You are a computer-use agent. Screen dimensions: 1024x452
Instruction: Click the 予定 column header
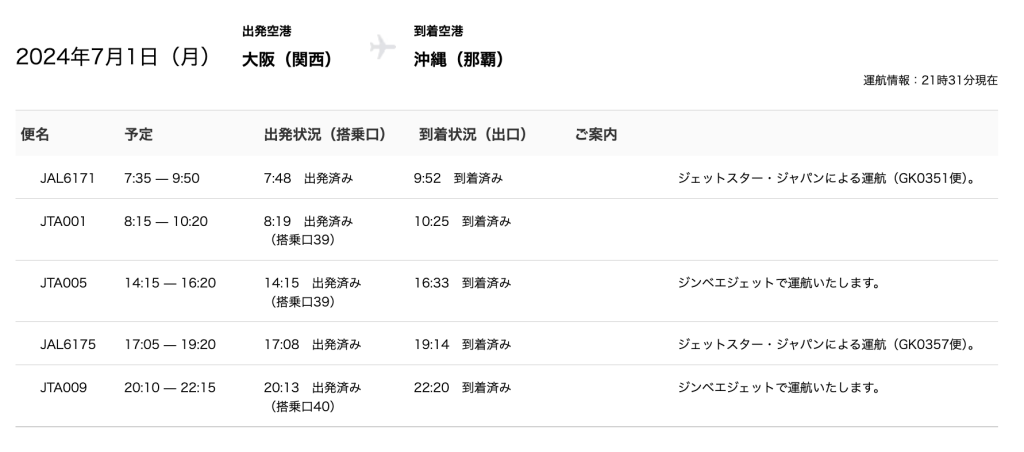[x=139, y=134]
